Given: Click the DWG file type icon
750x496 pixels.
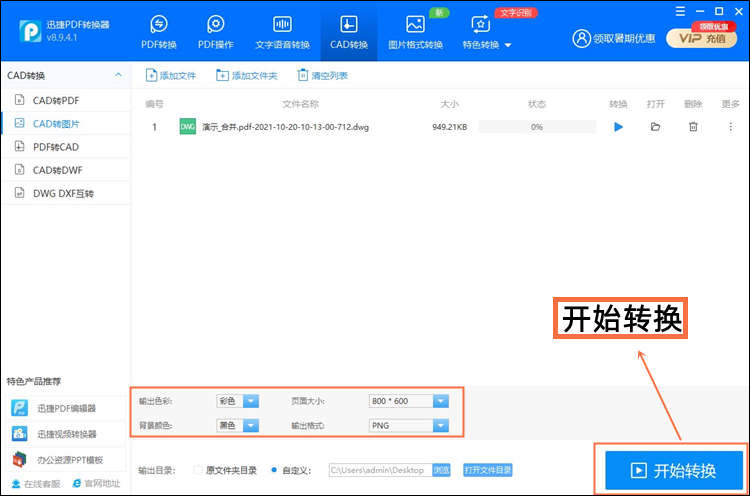Looking at the screenshot, I should point(188,127).
